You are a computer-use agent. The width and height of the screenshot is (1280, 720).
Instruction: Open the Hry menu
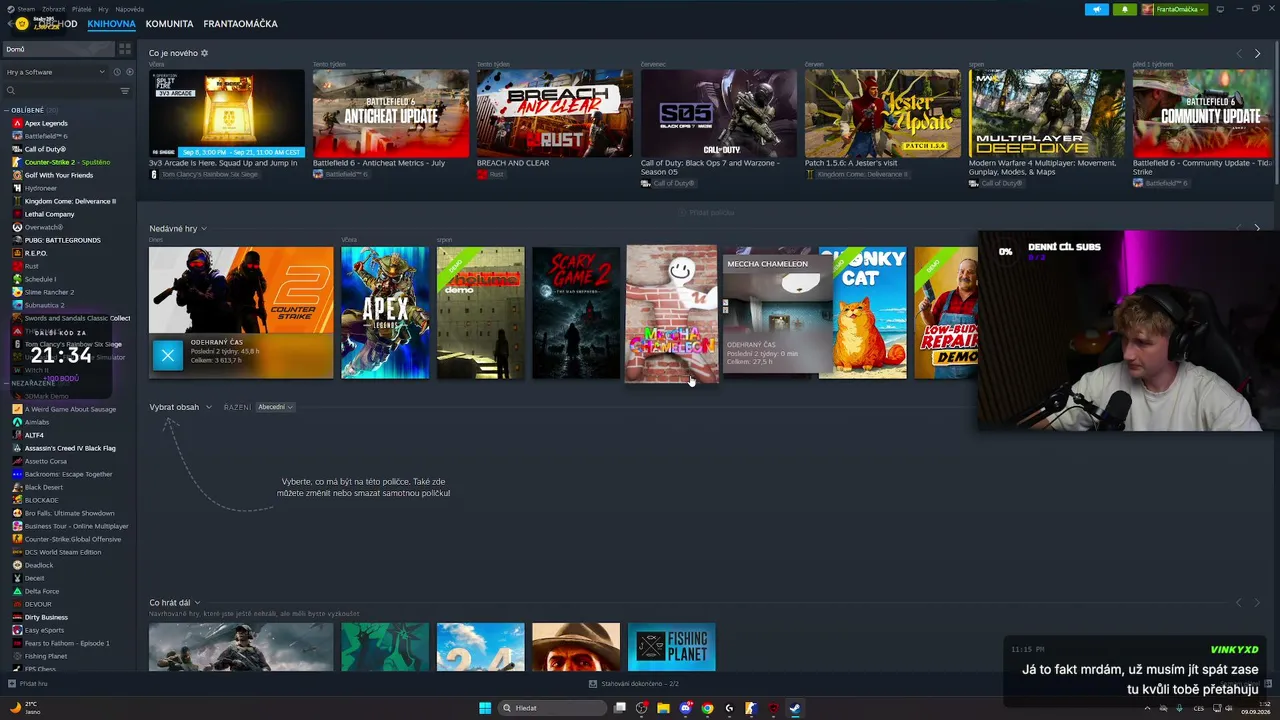(x=104, y=9)
